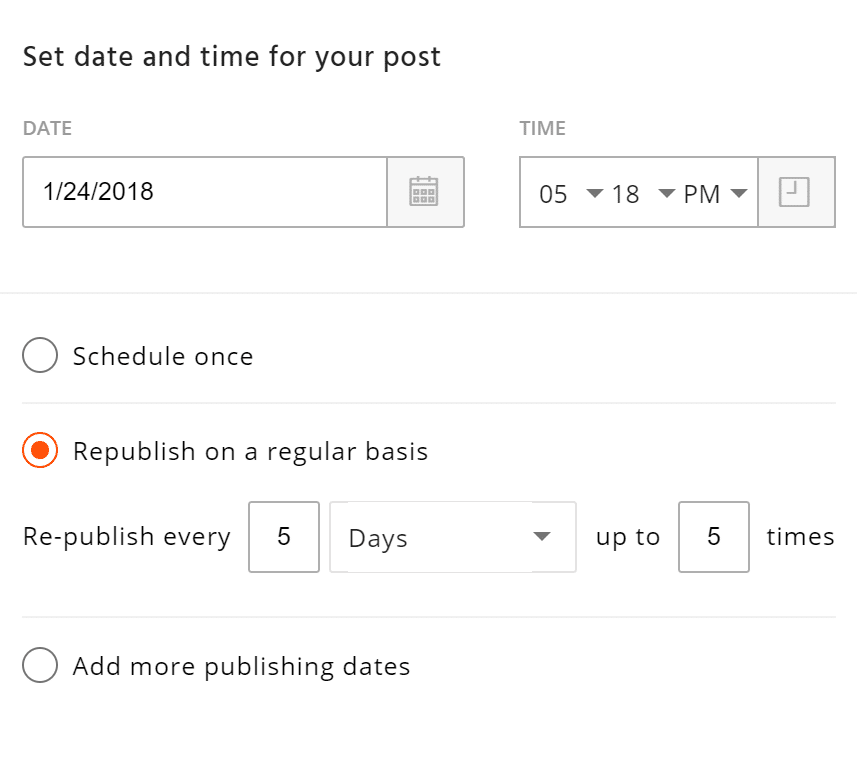Click the Republish on a regular basis label
Viewport: 857px width, 758px height.
point(250,451)
